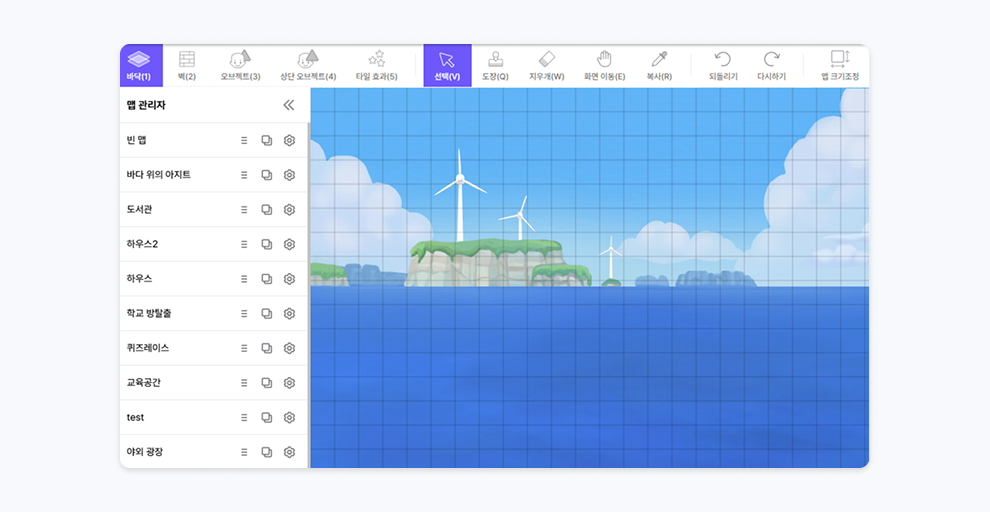Choose the 지우개(W) eraser tool
This screenshot has width=990, height=512.
(x=546, y=66)
